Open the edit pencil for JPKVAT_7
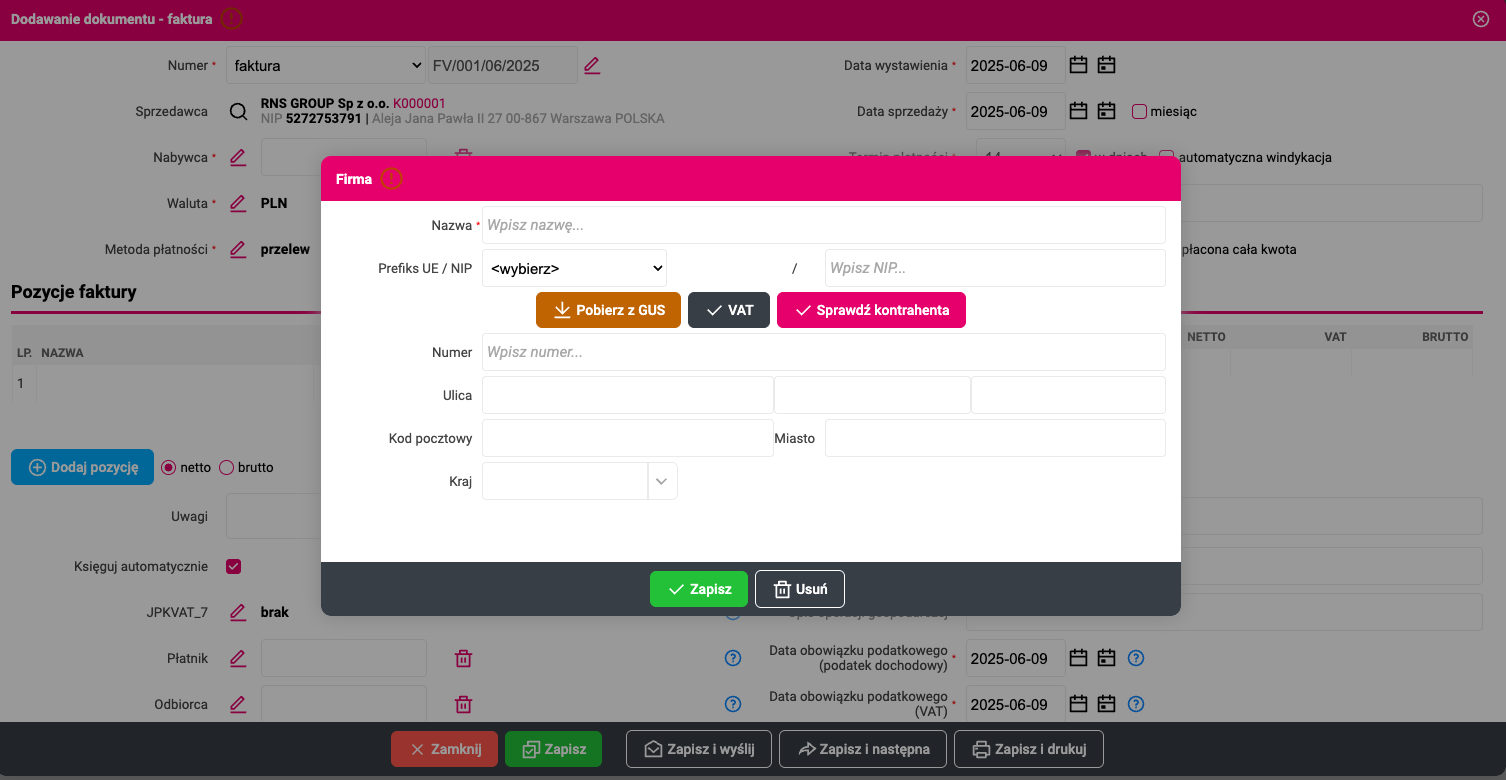Screen dimensions: 1506x780 [x=238, y=612]
